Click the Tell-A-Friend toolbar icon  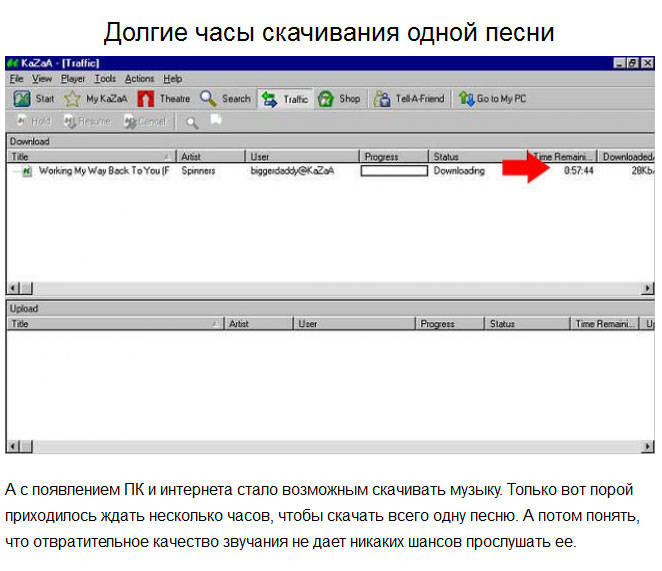click(x=382, y=99)
